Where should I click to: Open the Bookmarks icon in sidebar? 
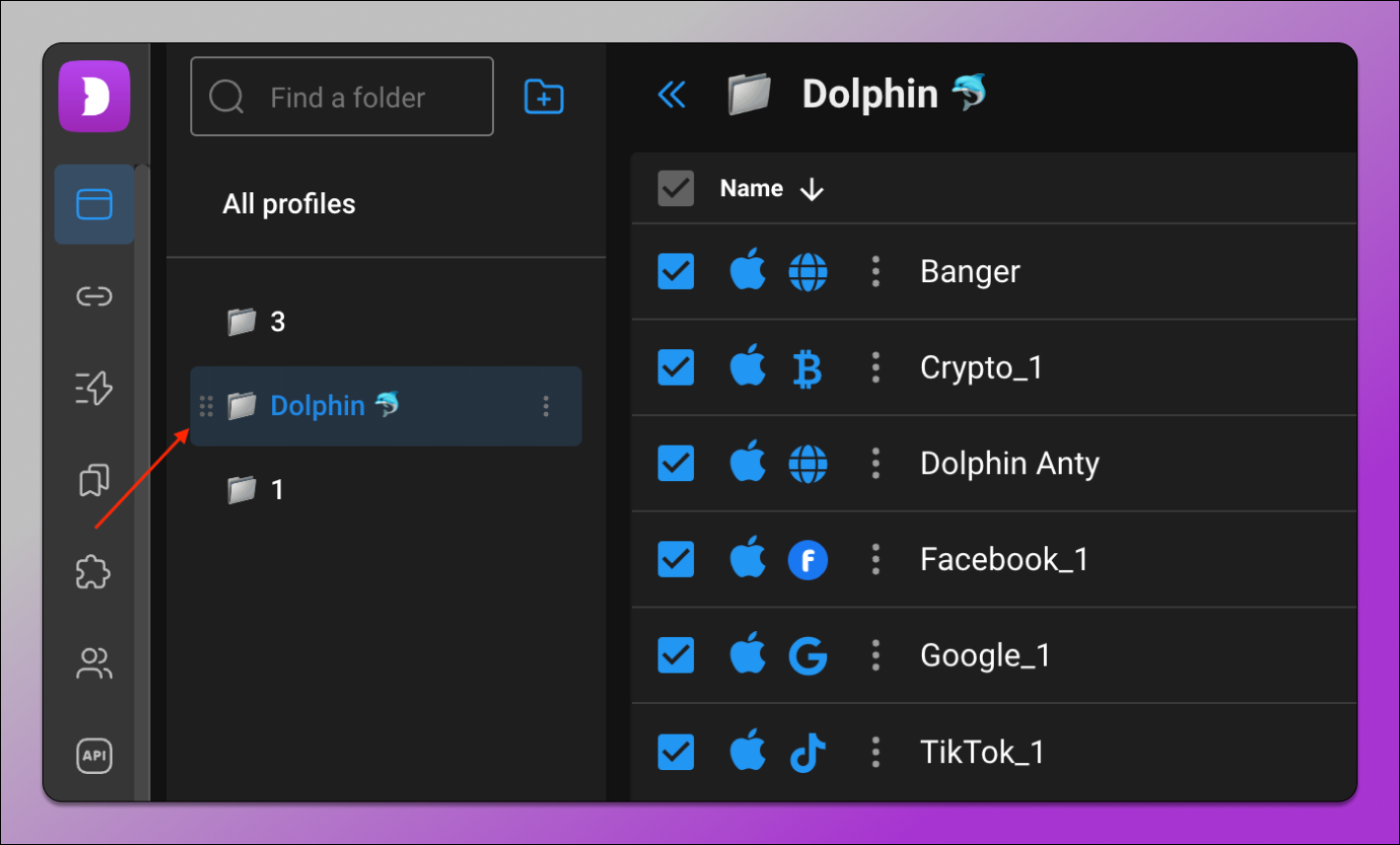coord(95,480)
